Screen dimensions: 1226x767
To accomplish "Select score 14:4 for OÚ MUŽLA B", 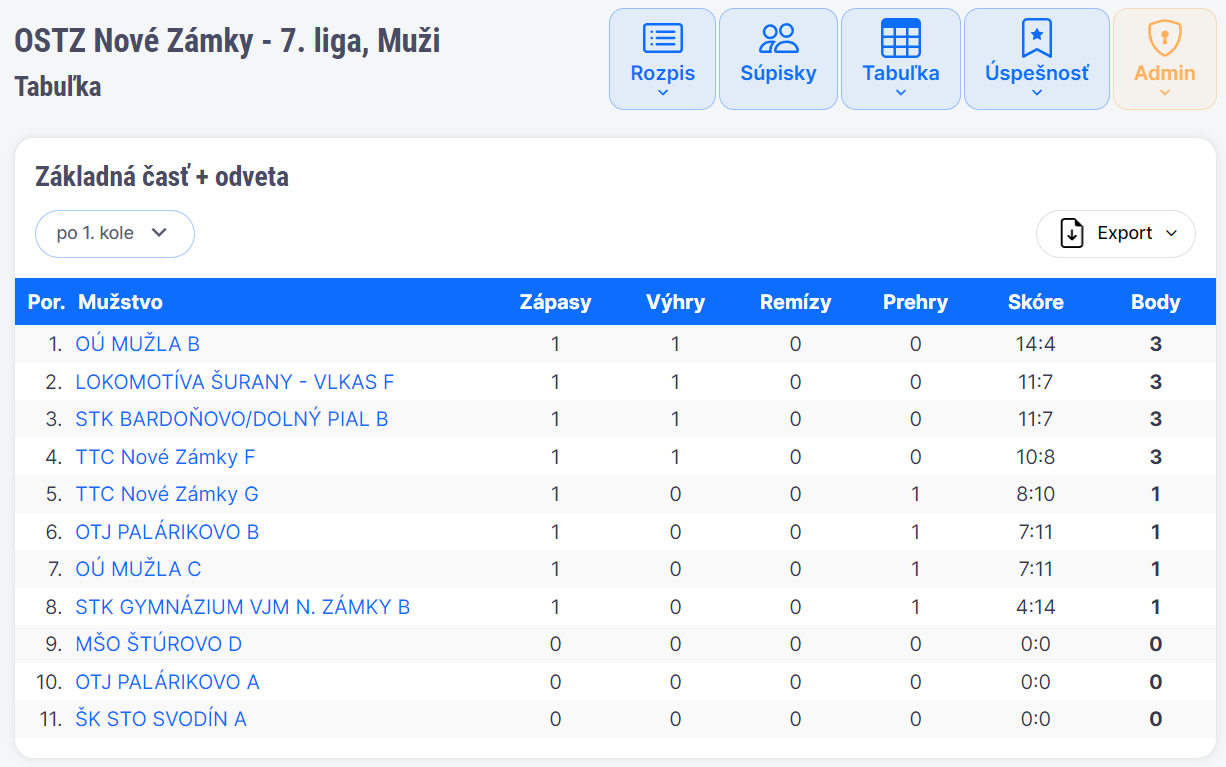I will (x=1036, y=344).
